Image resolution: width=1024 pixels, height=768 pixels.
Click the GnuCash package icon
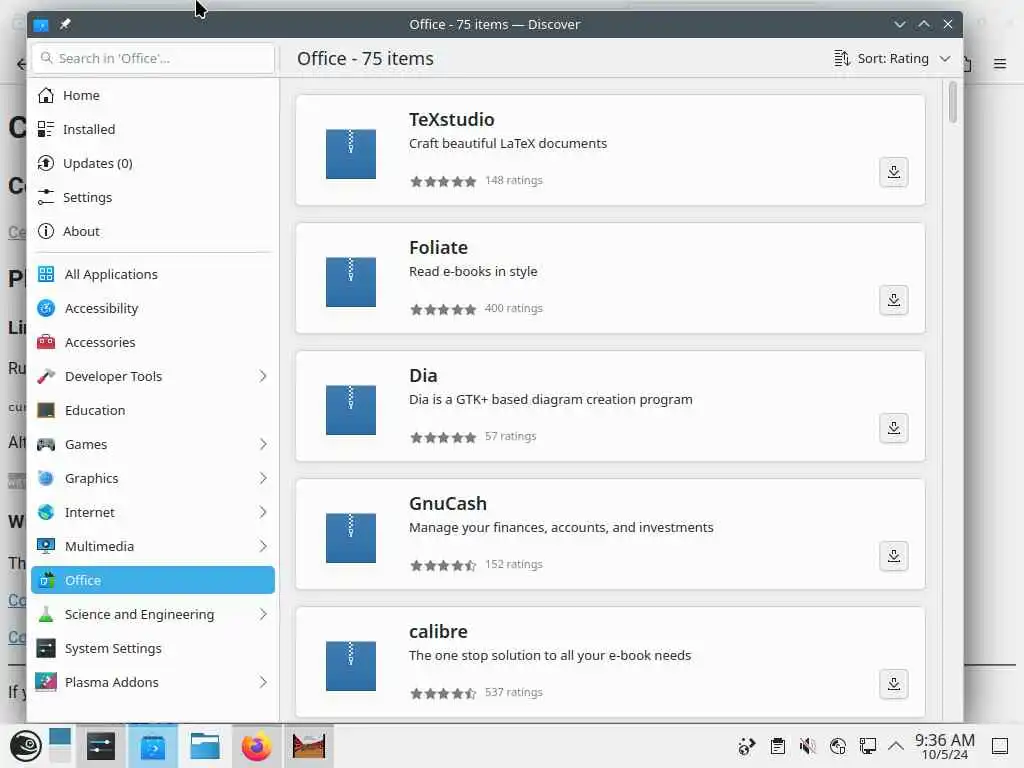[x=351, y=538]
